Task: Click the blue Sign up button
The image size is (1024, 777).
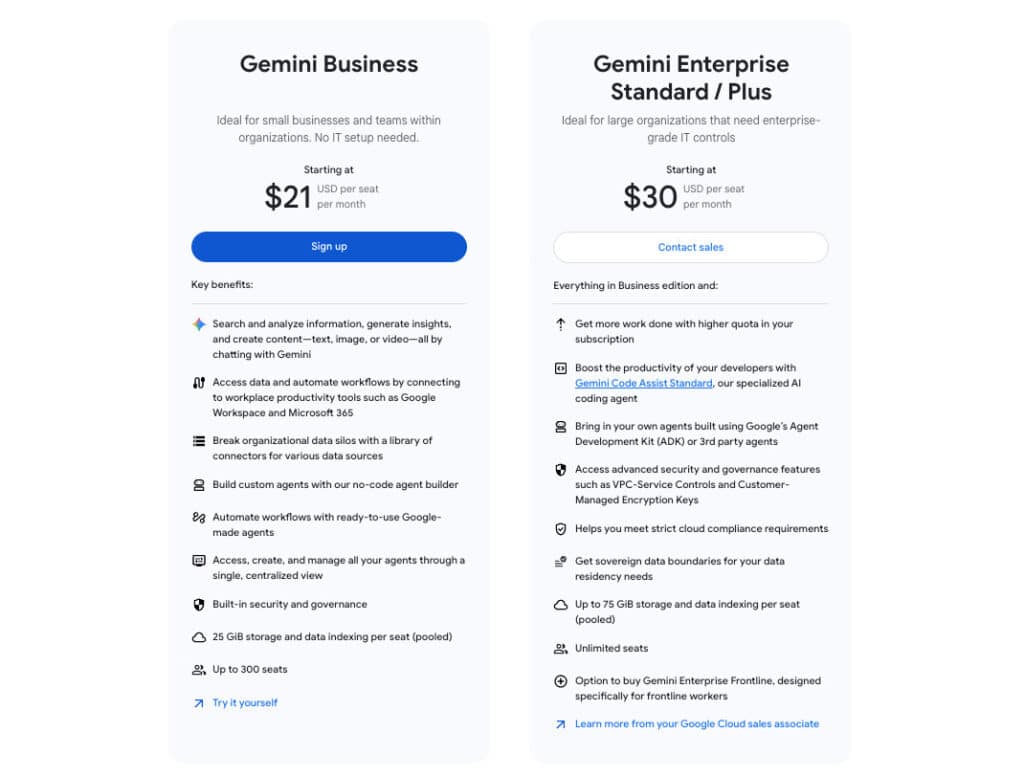Action: pos(328,247)
